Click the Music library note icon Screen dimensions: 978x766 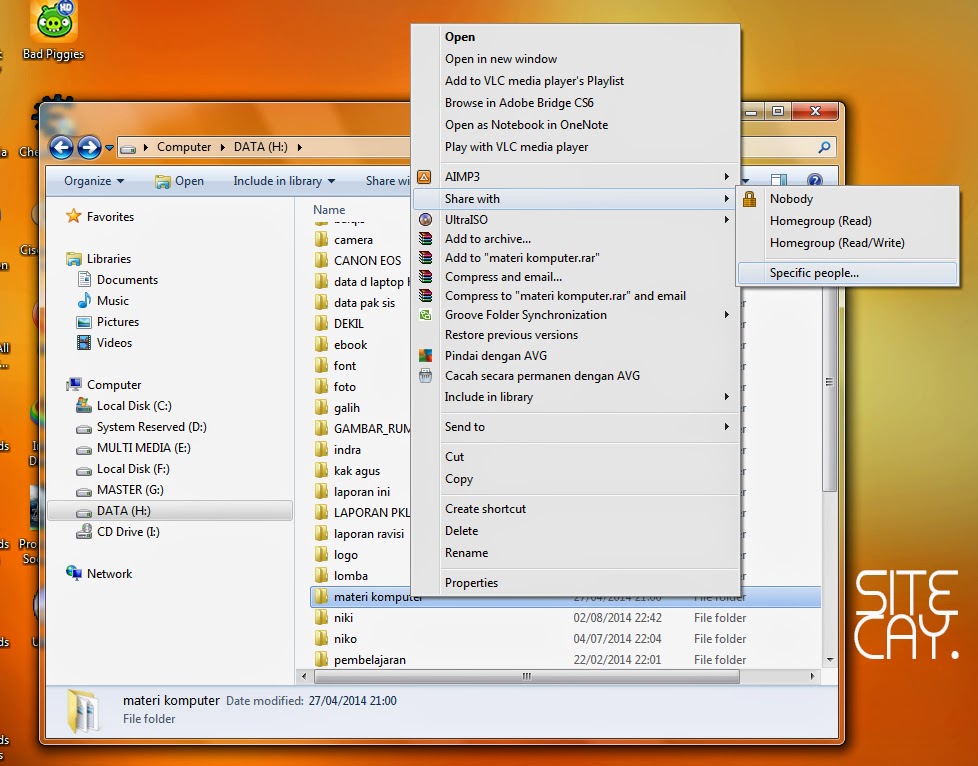tap(84, 301)
